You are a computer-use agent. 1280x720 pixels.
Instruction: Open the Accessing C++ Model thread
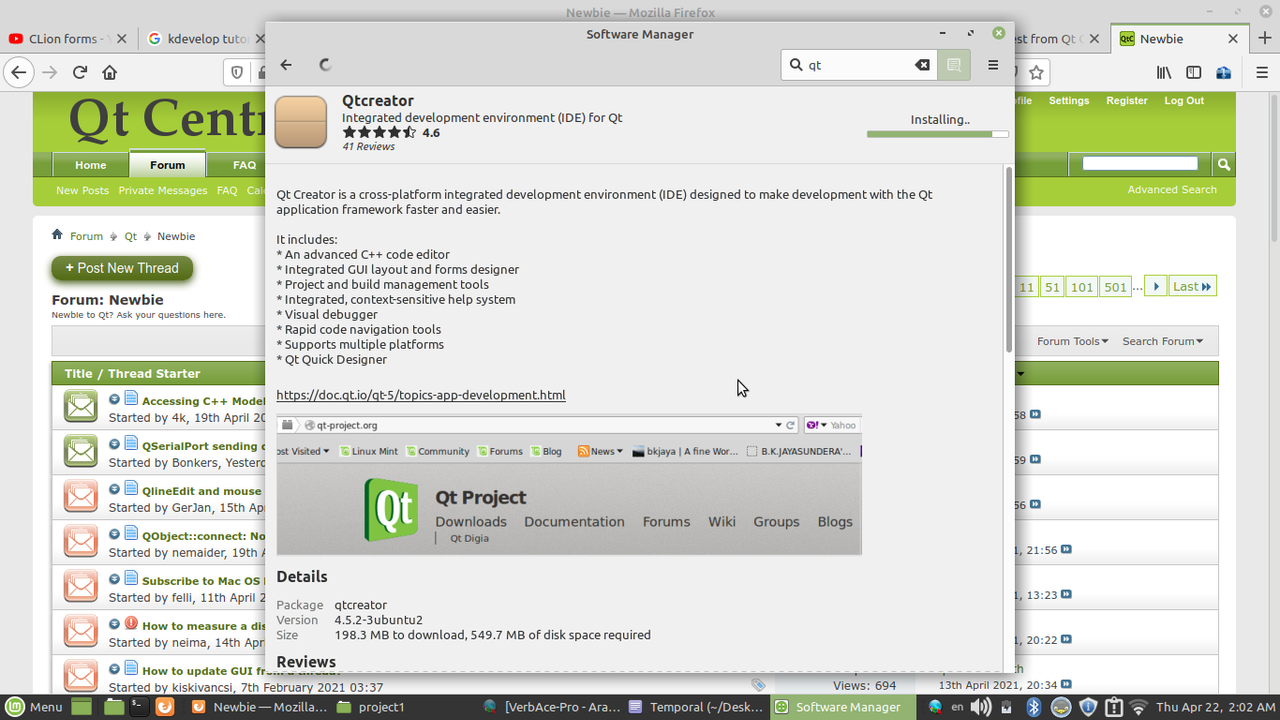(x=204, y=401)
